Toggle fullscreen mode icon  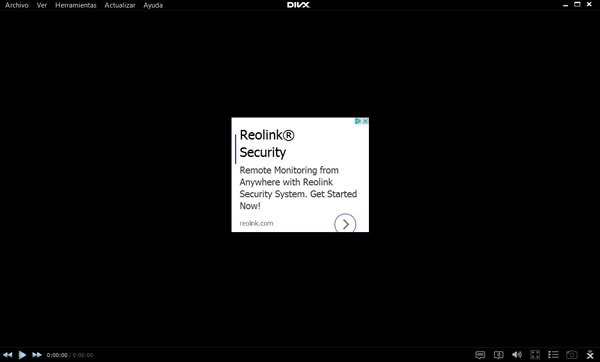click(x=535, y=355)
